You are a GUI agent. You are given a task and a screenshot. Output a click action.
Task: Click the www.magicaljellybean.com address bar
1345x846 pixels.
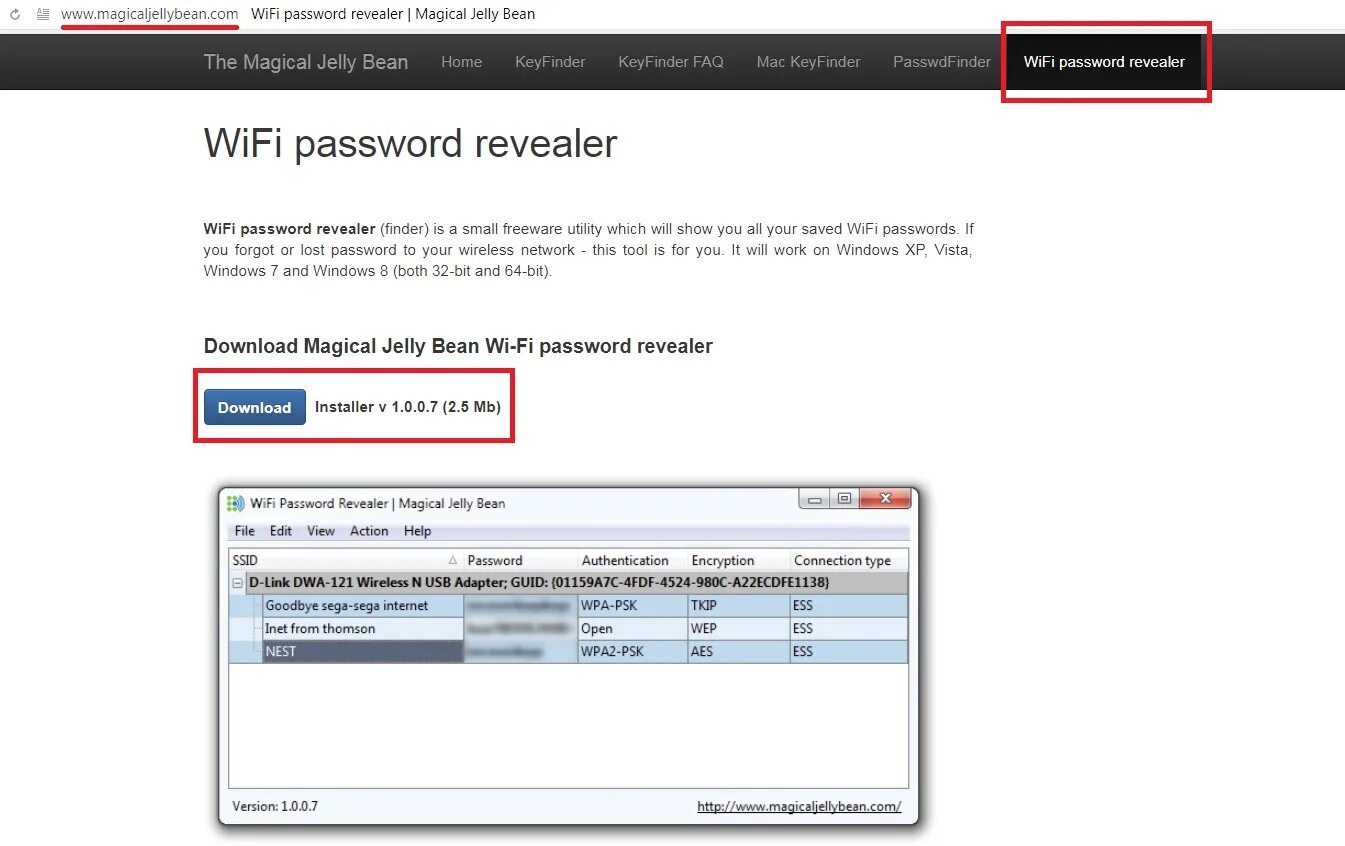tap(150, 14)
